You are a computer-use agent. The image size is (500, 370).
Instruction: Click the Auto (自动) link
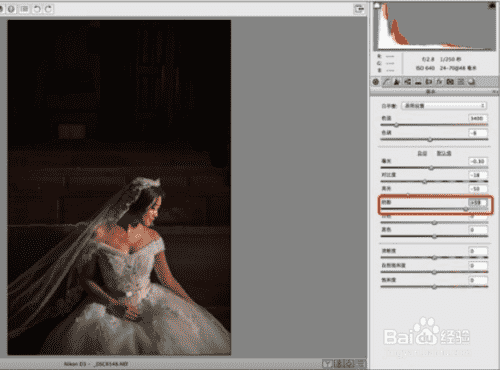[x=422, y=153]
